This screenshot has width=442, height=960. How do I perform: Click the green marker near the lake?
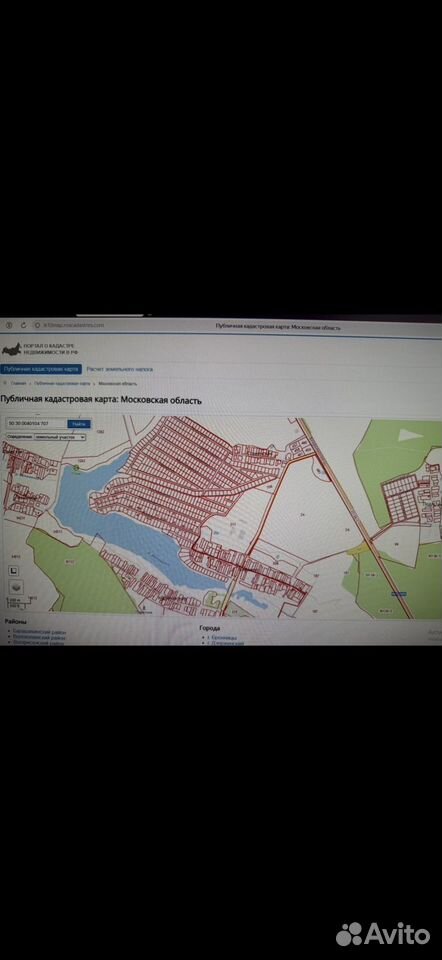pos(76,468)
